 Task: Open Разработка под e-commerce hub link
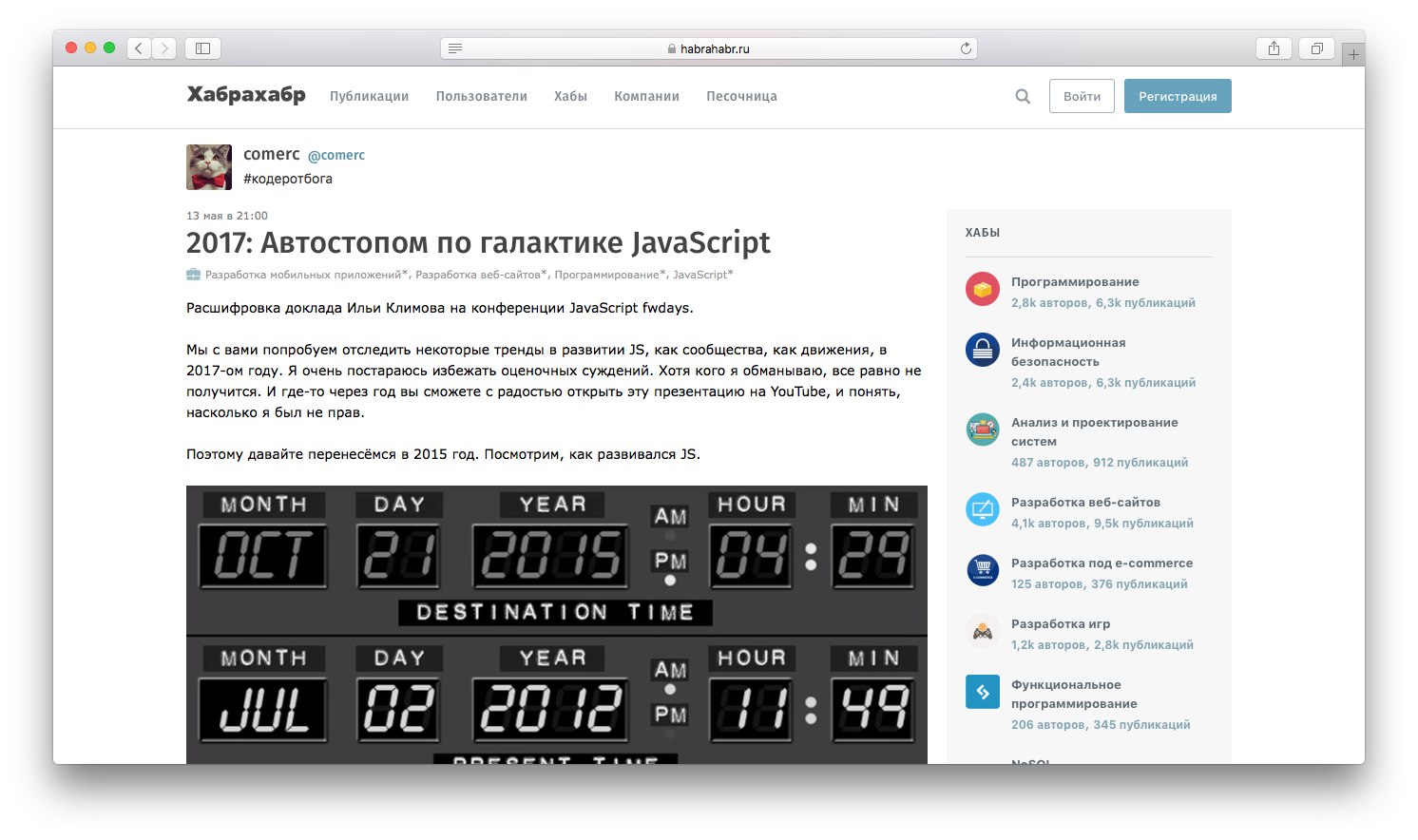(x=1102, y=563)
